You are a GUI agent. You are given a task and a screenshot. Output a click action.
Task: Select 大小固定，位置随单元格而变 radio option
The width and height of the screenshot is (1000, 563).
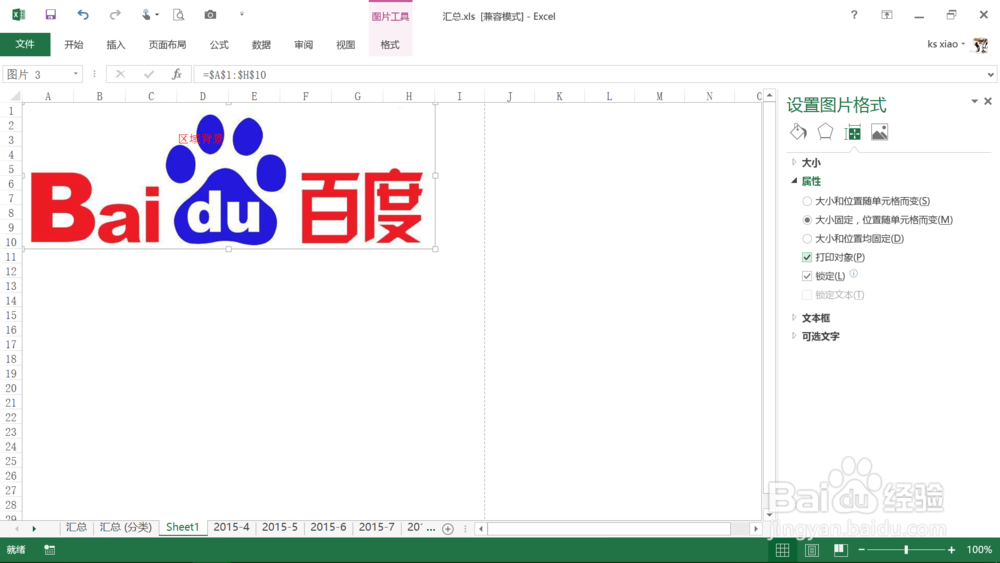click(807, 220)
